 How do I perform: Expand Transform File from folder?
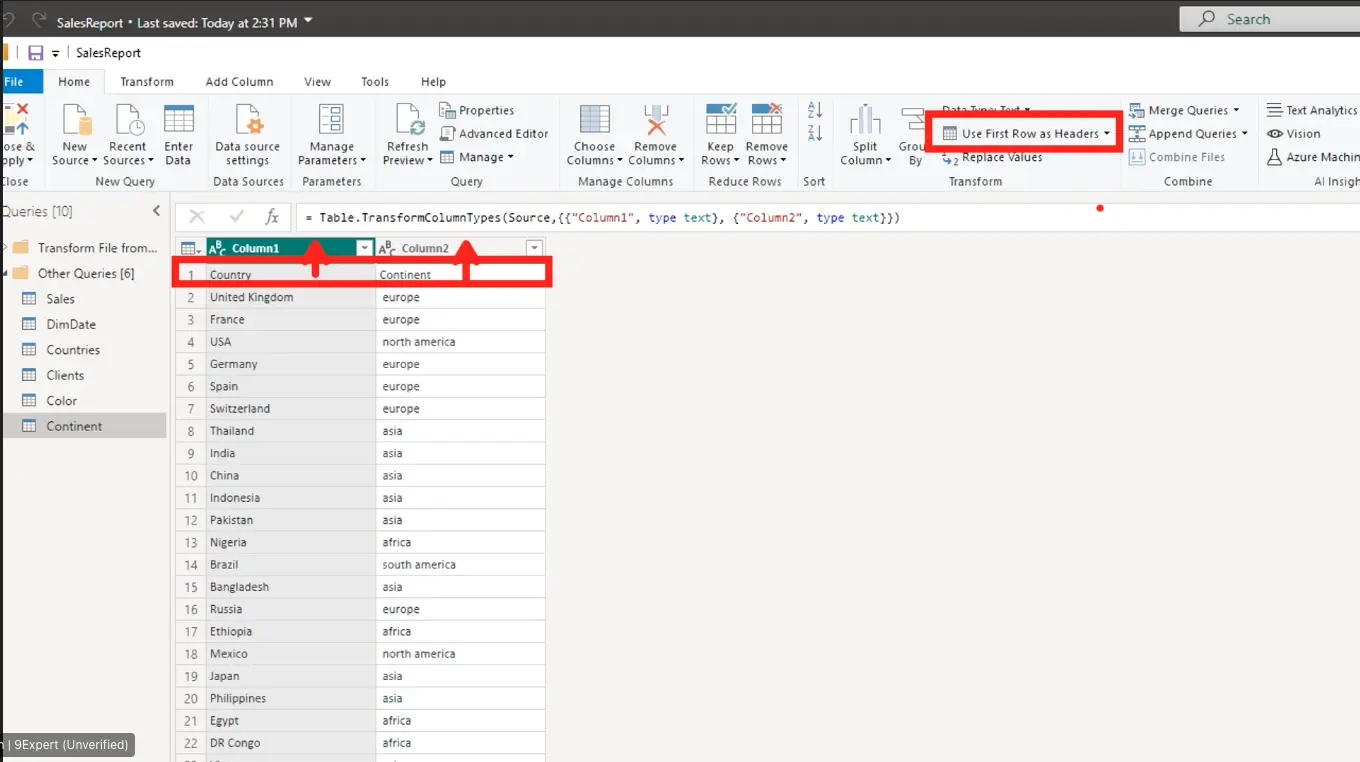pos(4,248)
